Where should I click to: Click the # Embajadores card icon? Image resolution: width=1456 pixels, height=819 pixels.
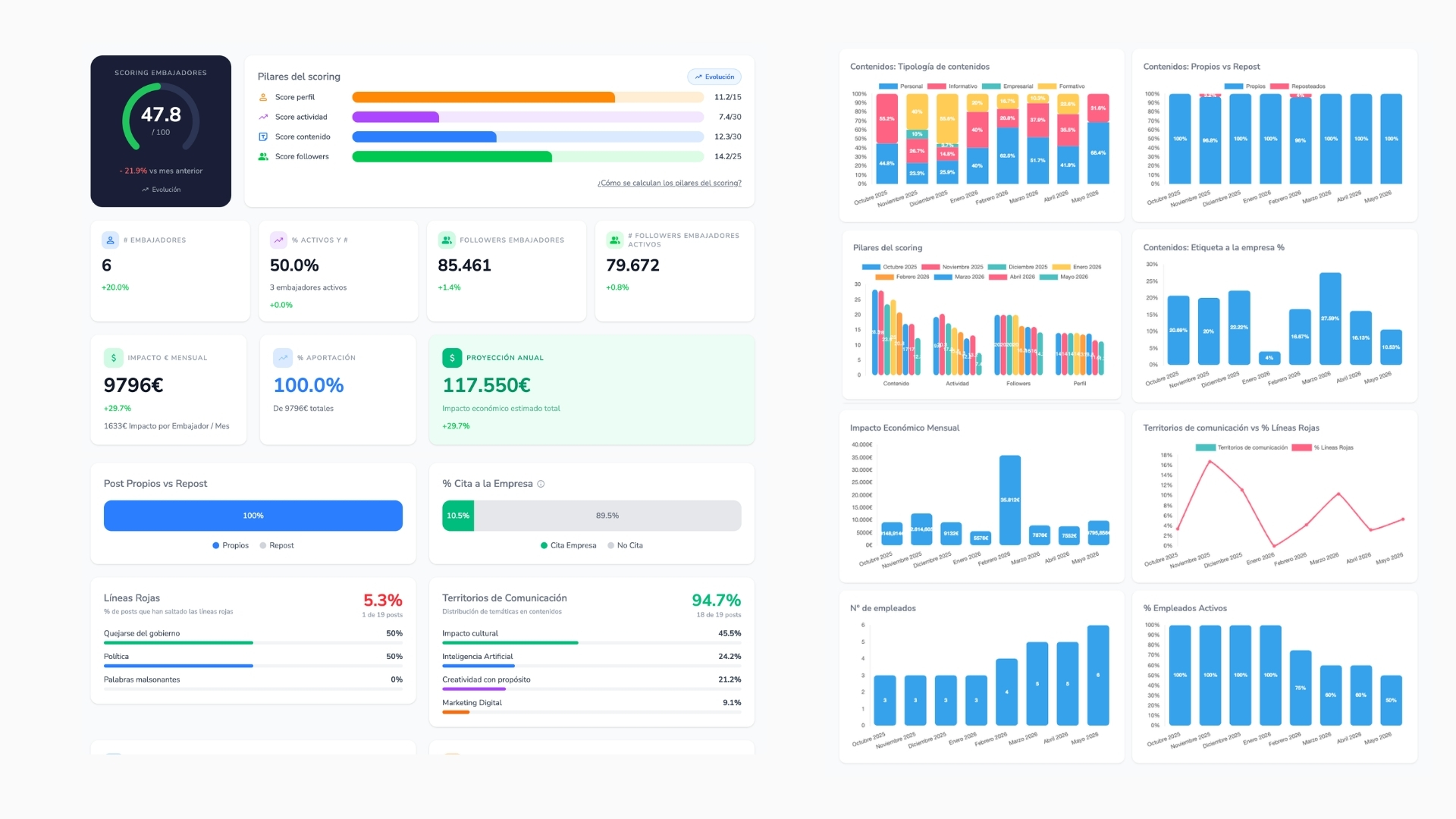pos(110,240)
